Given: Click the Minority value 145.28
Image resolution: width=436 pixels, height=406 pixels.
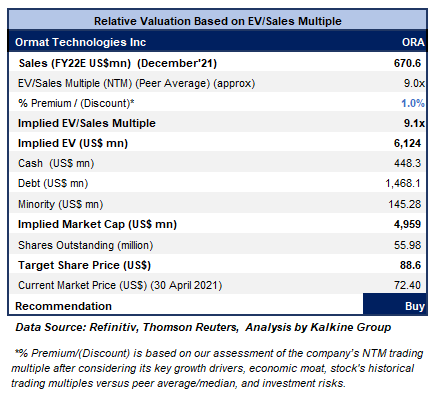Looking at the screenshot, I should [405, 204].
